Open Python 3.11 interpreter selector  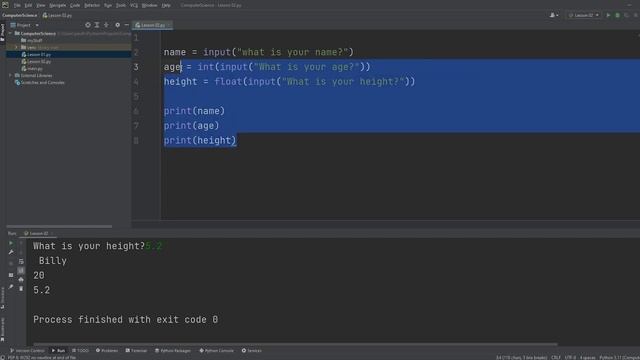coord(619,358)
